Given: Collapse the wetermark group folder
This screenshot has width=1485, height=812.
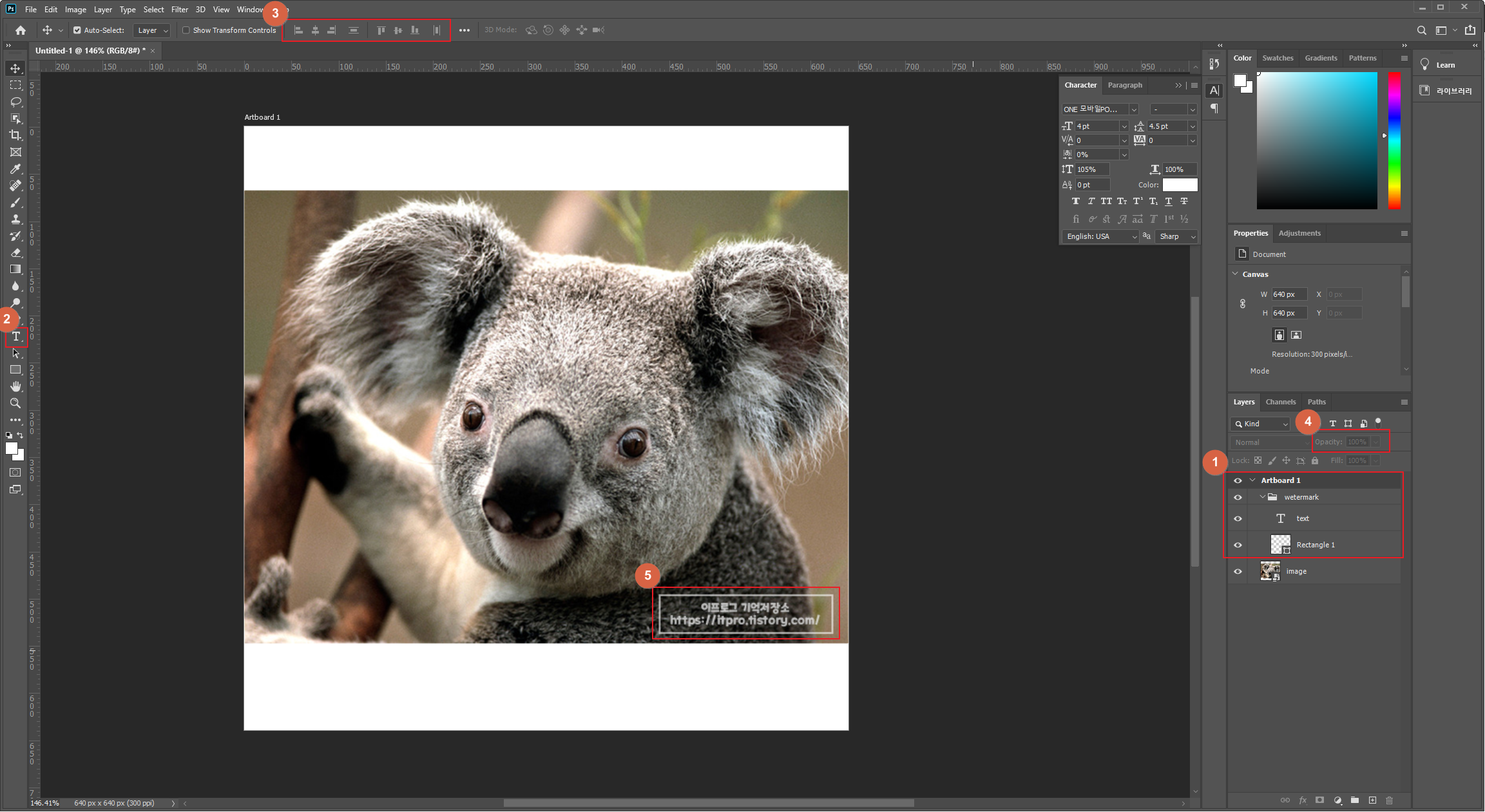Looking at the screenshot, I should tap(1263, 497).
